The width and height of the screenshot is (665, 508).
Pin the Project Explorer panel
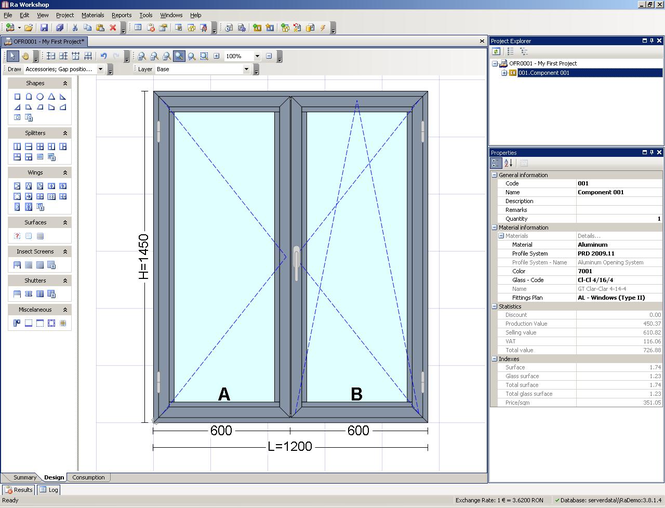(649, 41)
